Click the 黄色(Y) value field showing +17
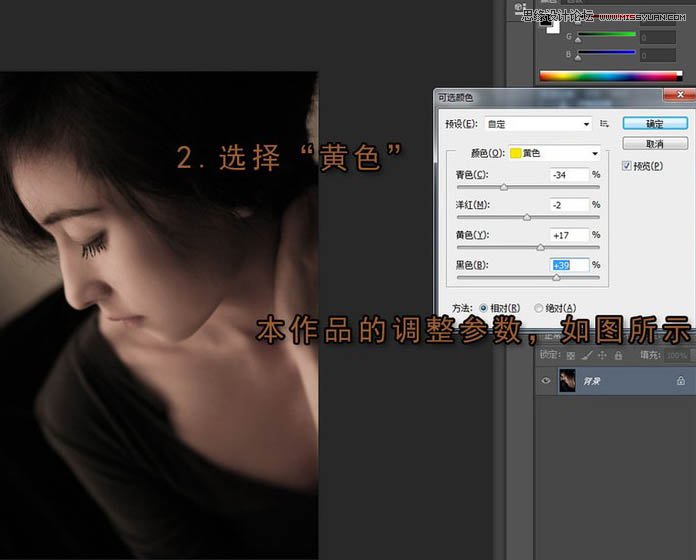The width and height of the screenshot is (696, 560). (x=569, y=235)
